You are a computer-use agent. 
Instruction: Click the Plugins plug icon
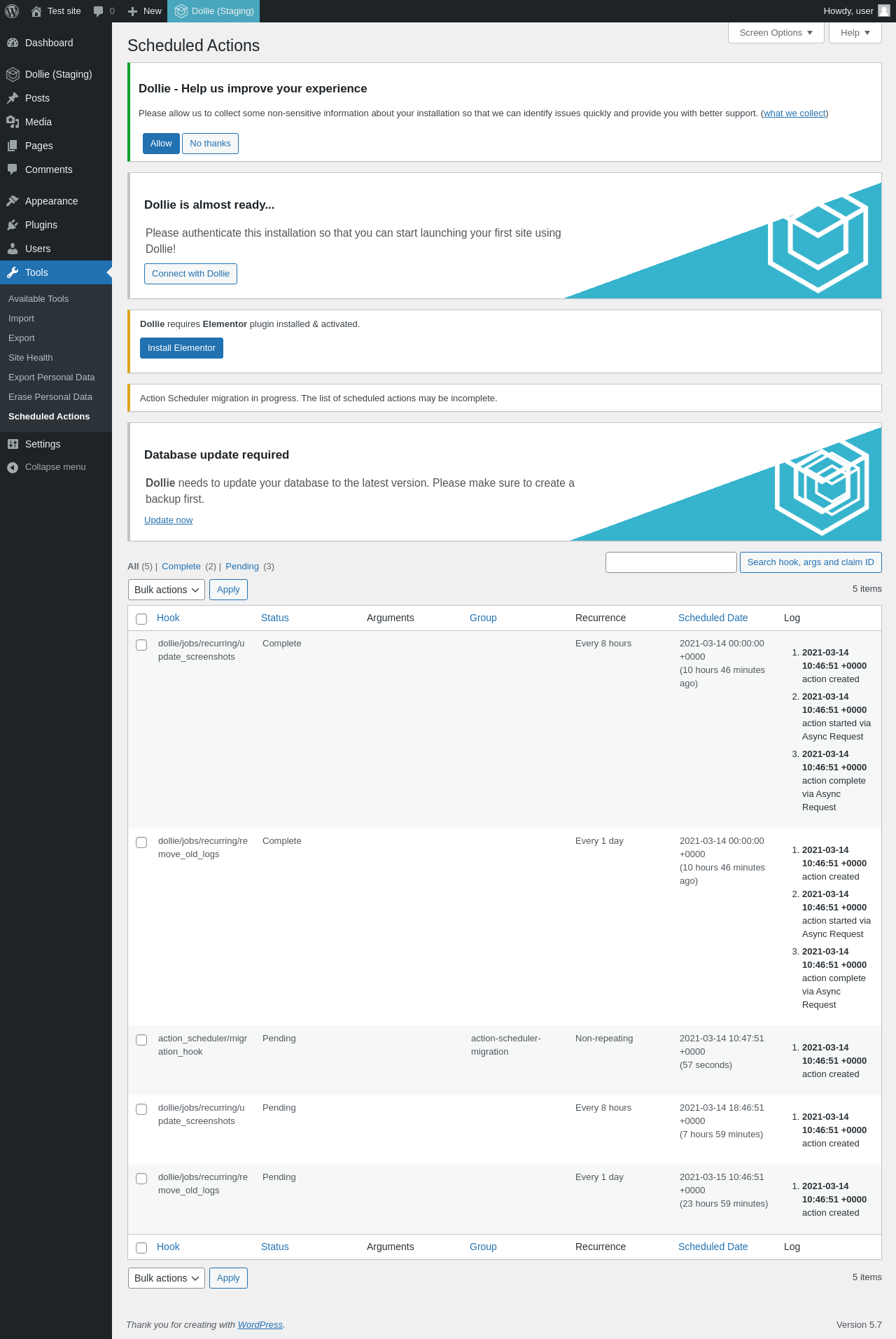point(13,225)
